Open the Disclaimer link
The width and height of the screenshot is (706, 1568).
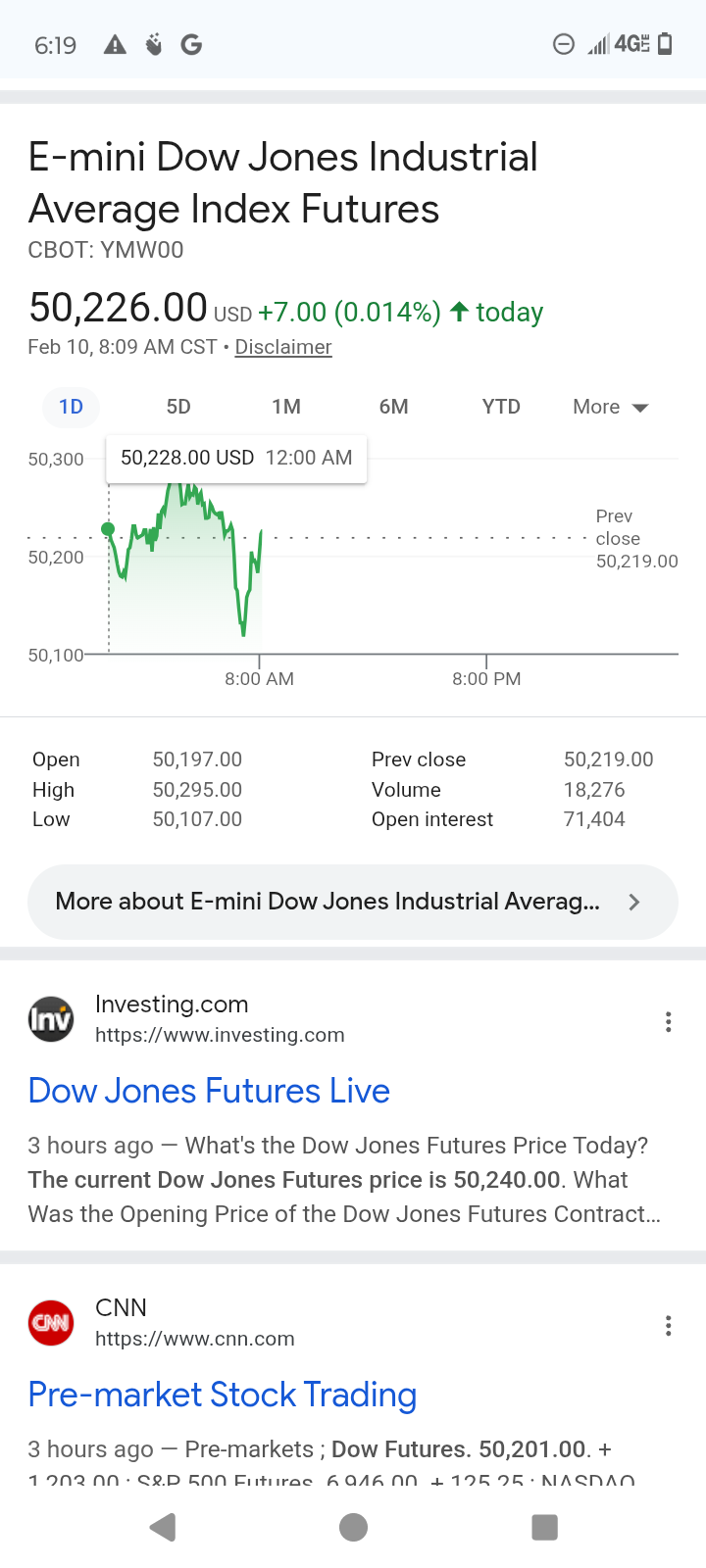(283, 347)
